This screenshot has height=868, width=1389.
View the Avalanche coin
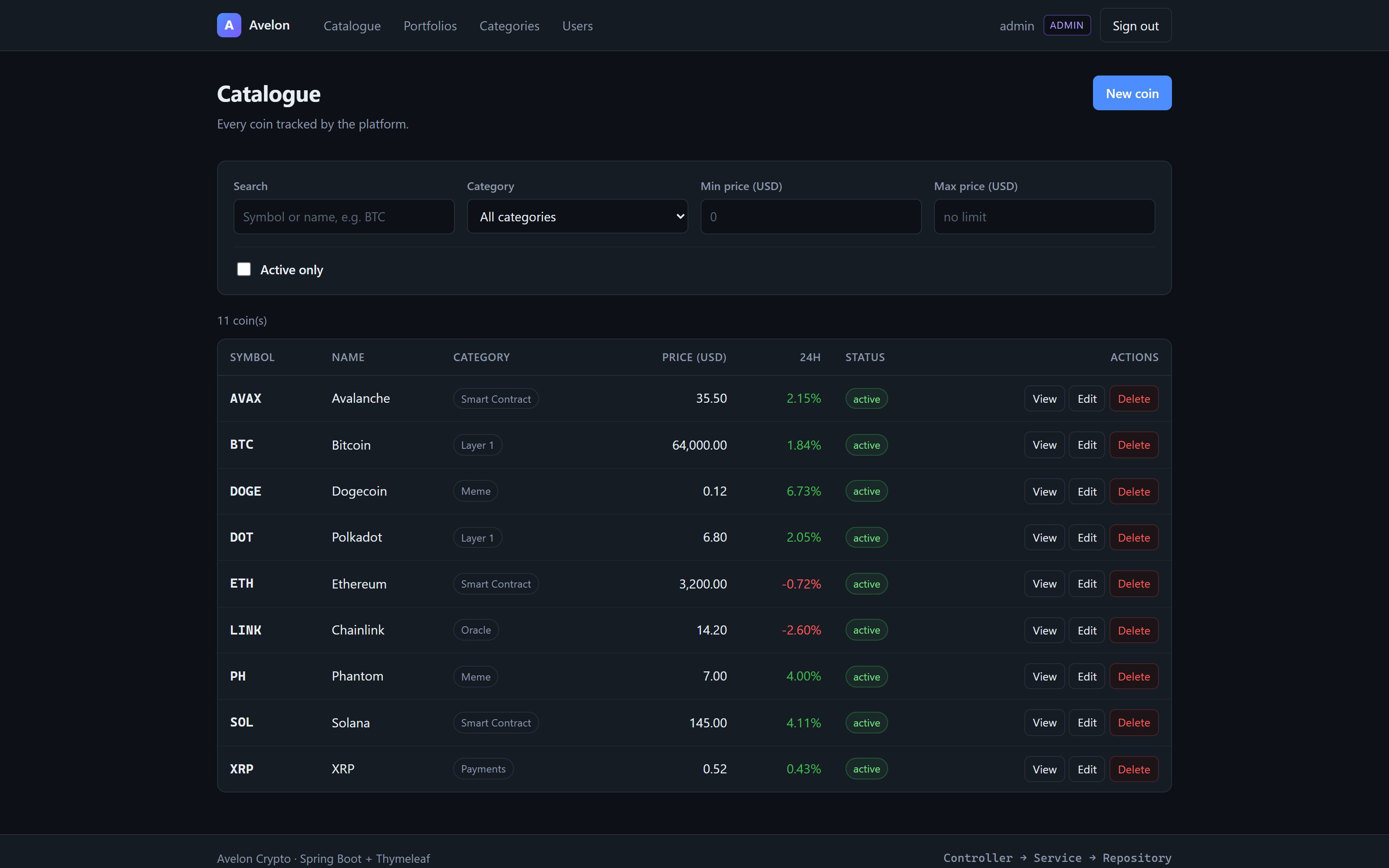point(1044,398)
